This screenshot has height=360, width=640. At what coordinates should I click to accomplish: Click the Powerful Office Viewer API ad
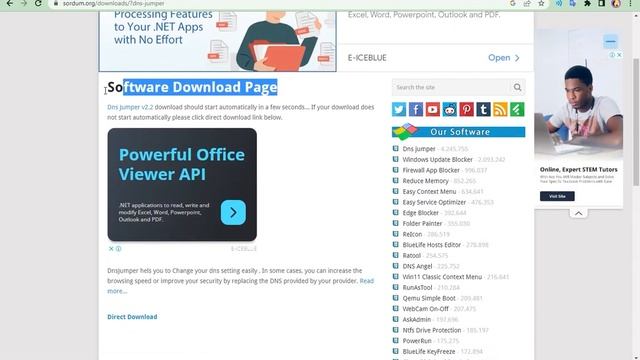click(182, 184)
